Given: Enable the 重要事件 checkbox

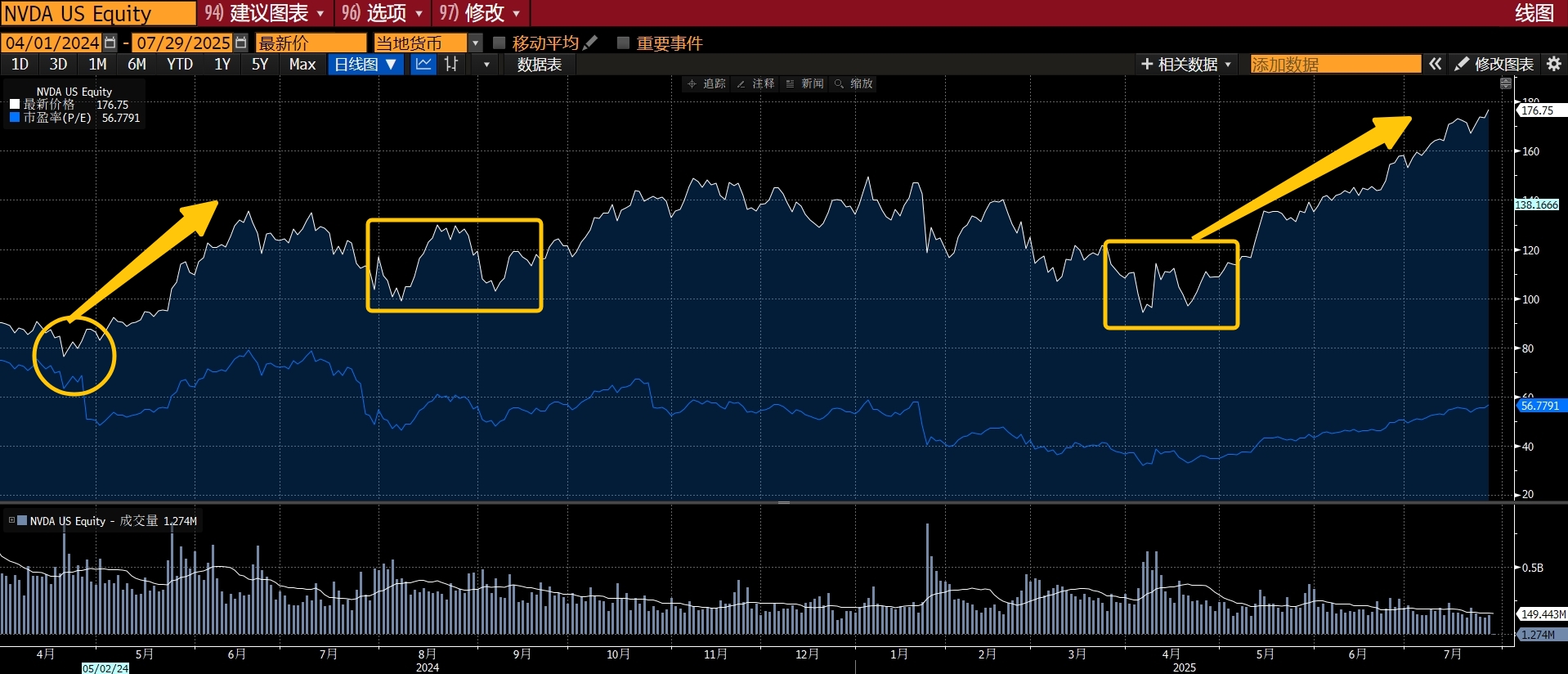Looking at the screenshot, I should pos(623,43).
